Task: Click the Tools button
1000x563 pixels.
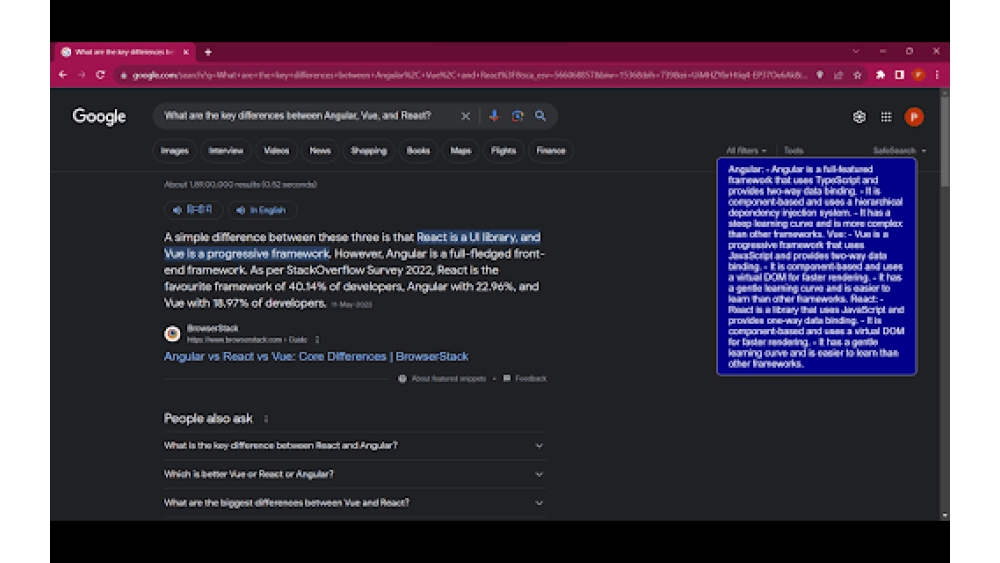Action: tap(793, 150)
